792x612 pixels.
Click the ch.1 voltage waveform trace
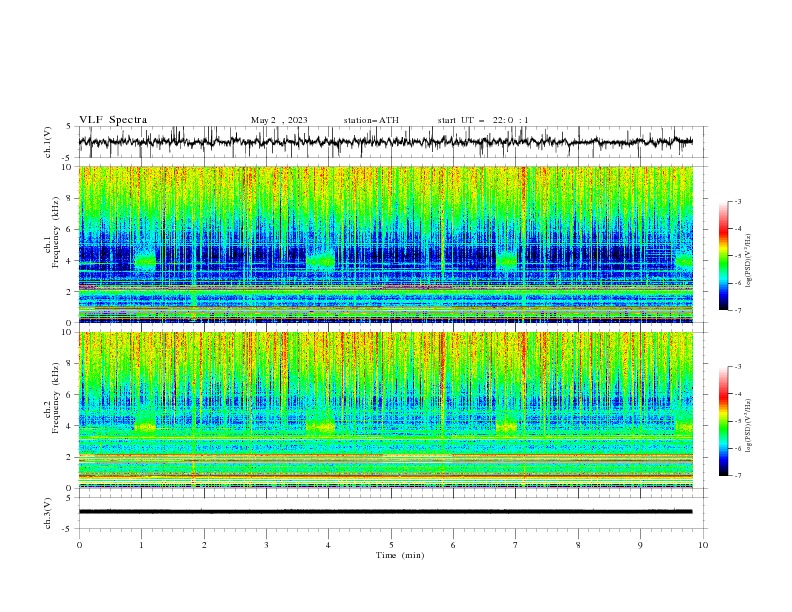[385, 142]
